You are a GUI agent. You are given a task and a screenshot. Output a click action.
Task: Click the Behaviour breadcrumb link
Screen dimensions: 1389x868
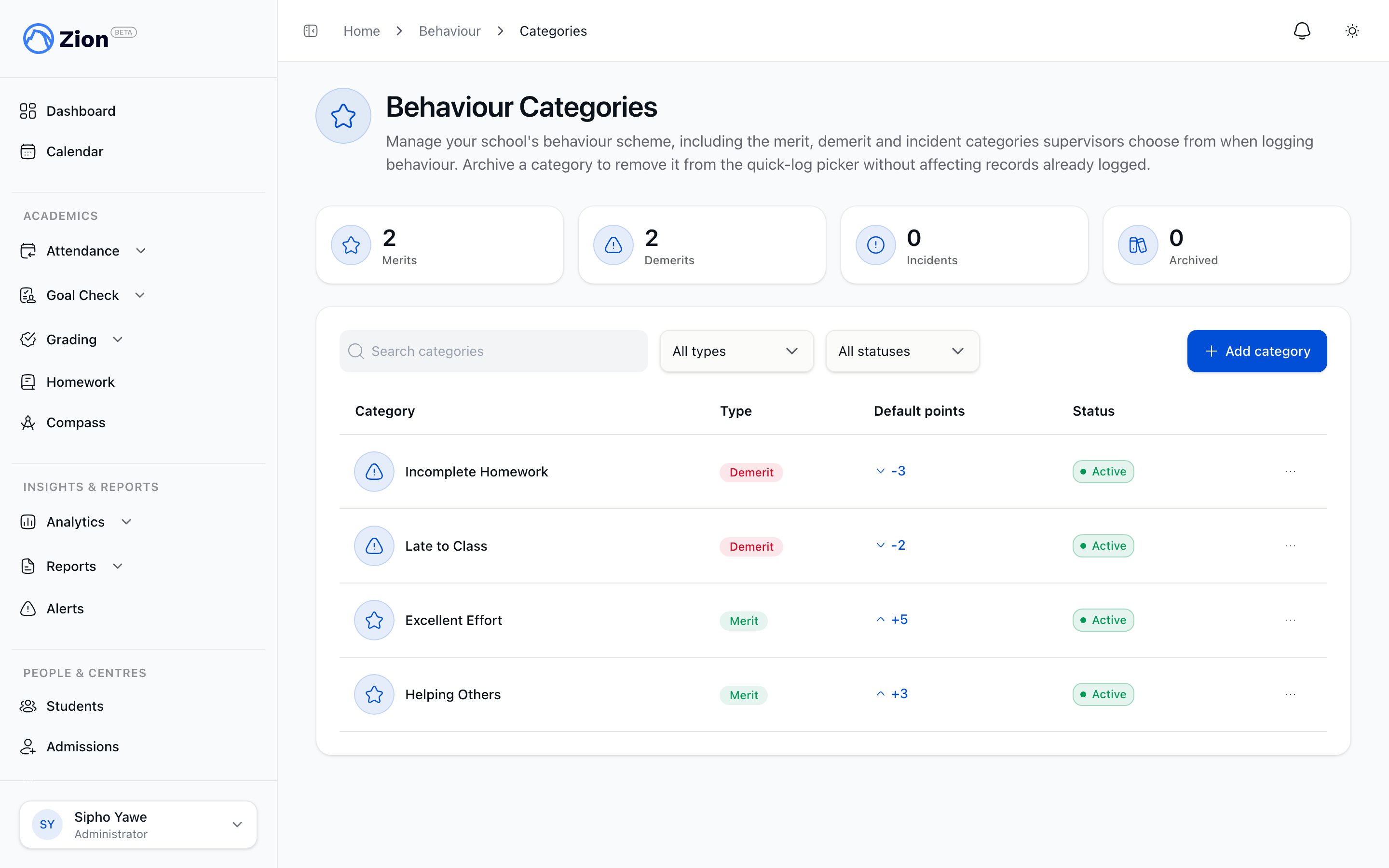(x=449, y=31)
